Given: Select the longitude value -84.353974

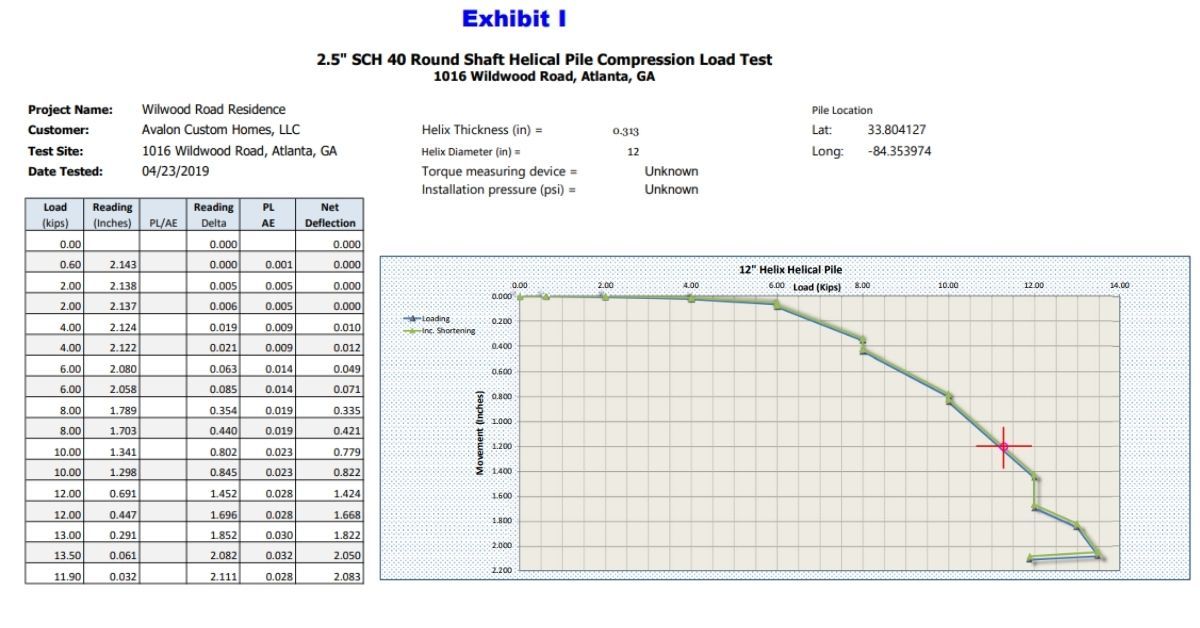Looking at the screenshot, I should point(900,152).
